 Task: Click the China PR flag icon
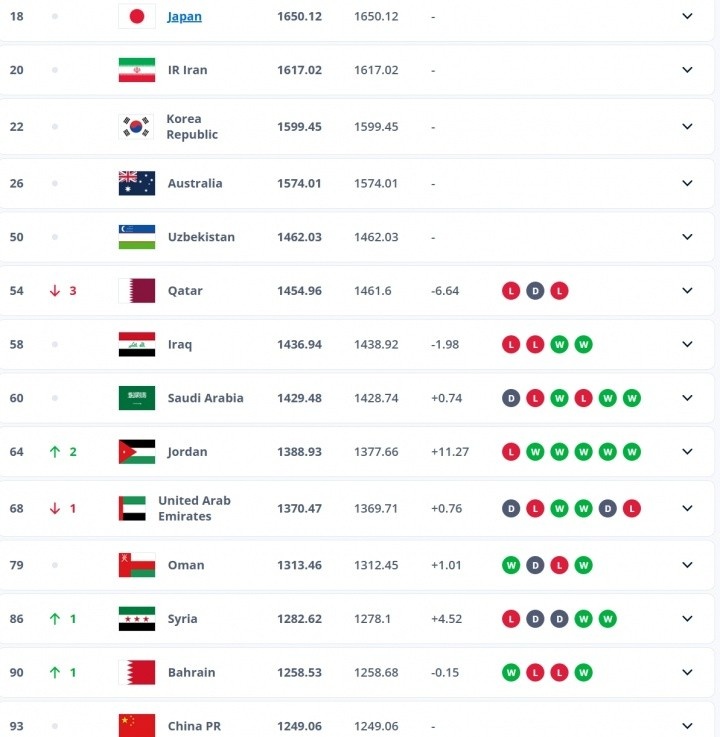[137, 726]
